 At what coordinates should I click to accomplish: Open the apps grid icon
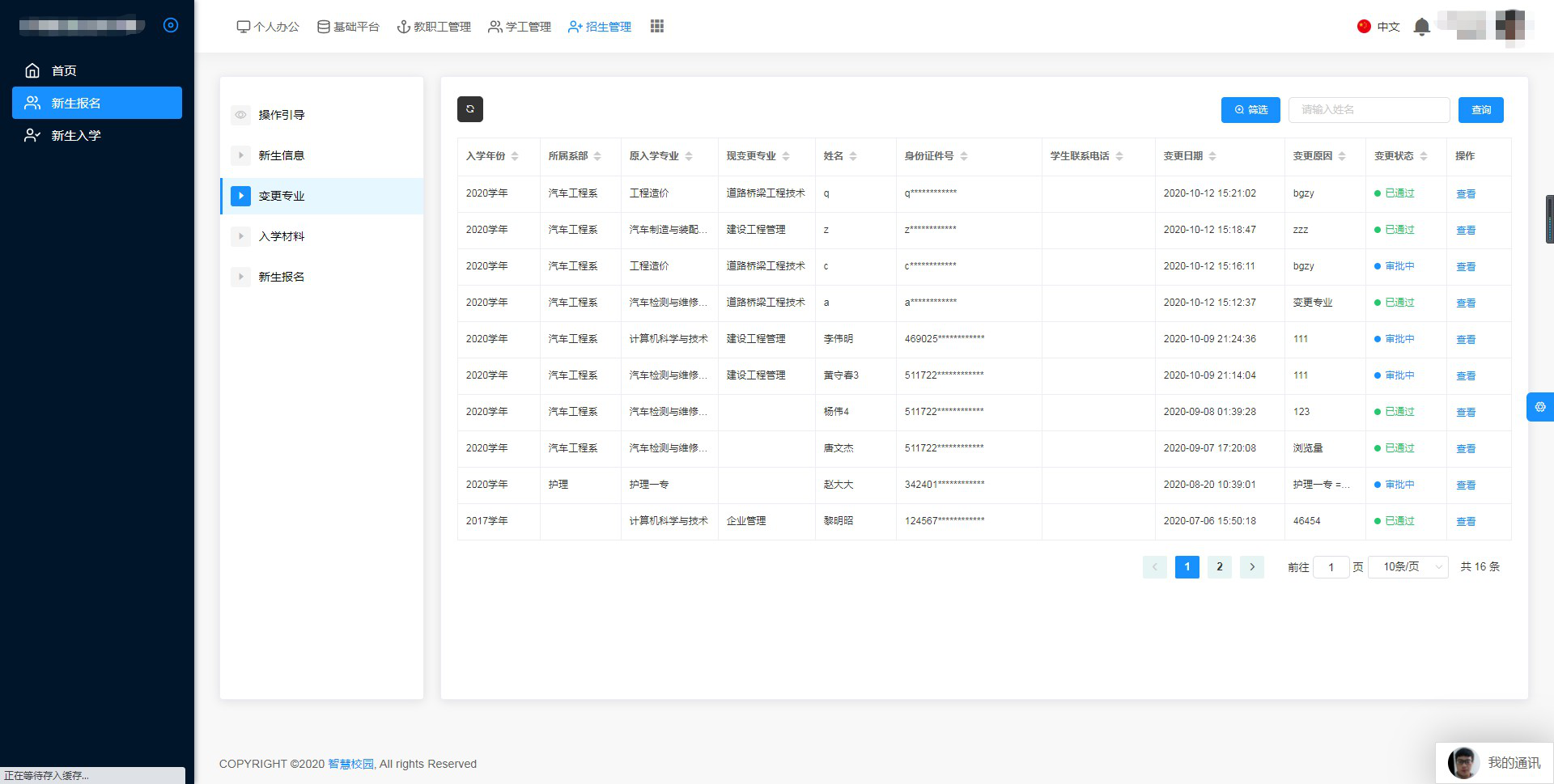pos(656,27)
